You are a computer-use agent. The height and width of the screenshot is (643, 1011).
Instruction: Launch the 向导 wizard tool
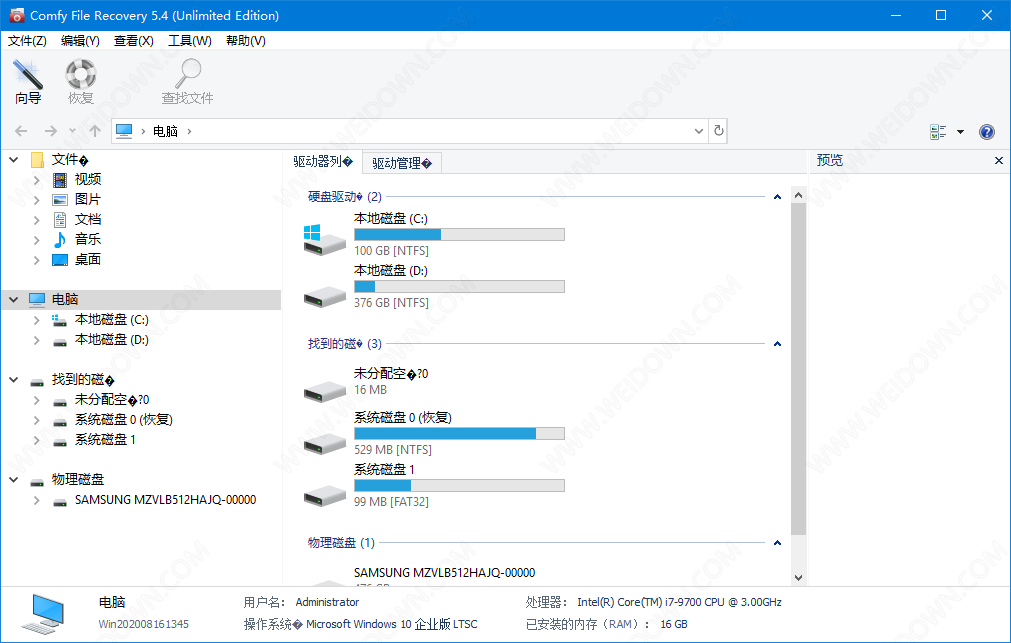tap(28, 81)
